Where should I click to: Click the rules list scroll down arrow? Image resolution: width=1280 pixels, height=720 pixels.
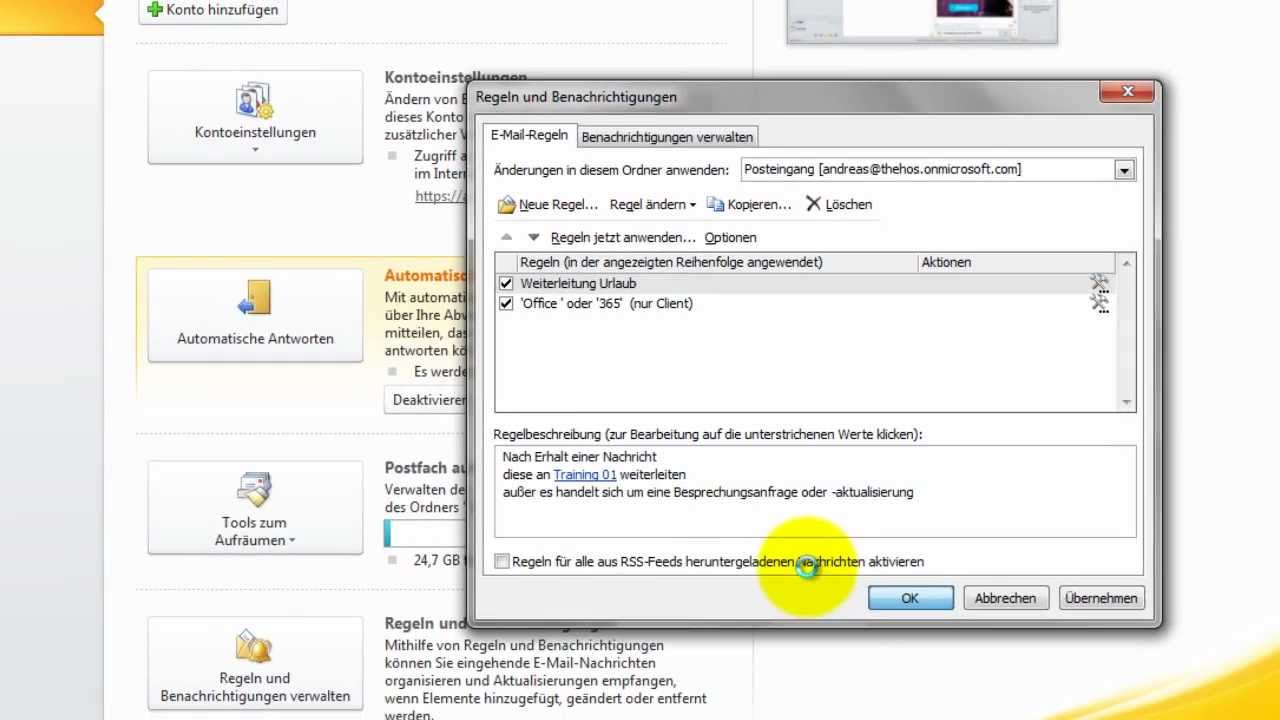[x=1127, y=402]
